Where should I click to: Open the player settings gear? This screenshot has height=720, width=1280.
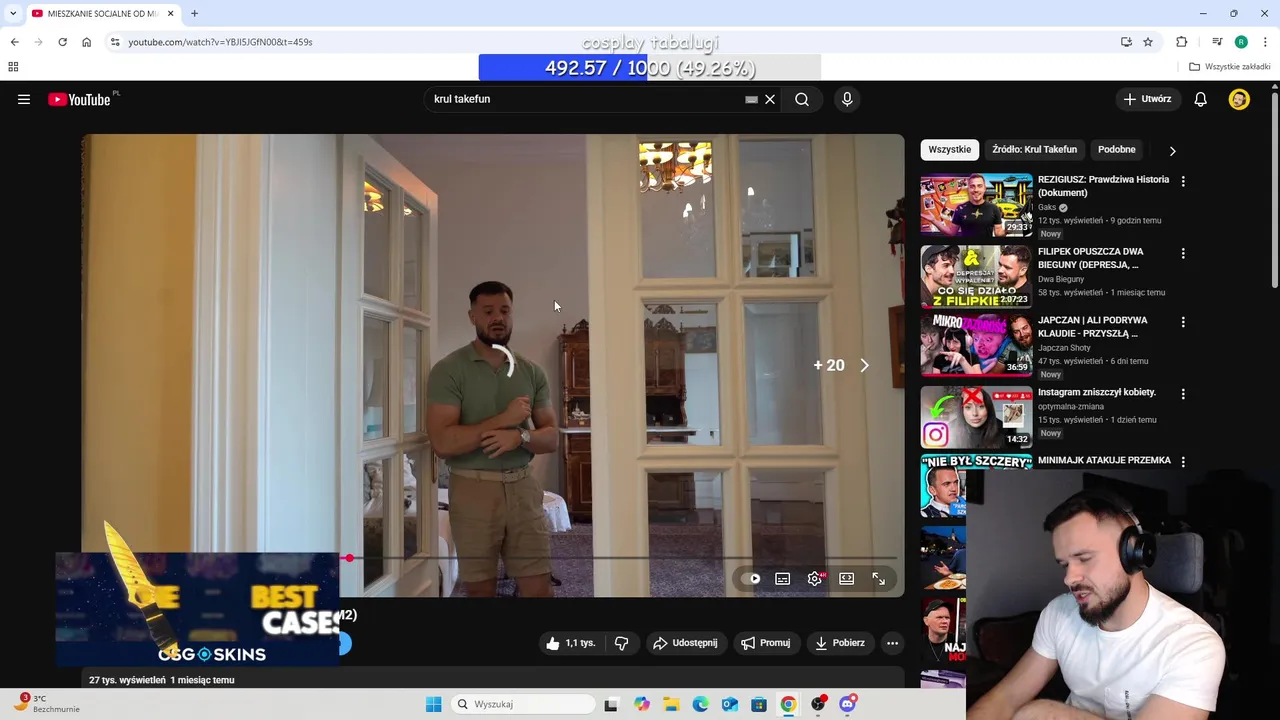pos(815,579)
